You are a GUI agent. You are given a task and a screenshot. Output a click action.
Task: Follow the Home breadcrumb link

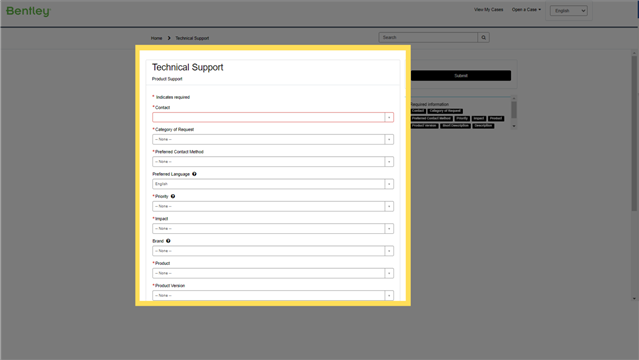[x=156, y=38]
